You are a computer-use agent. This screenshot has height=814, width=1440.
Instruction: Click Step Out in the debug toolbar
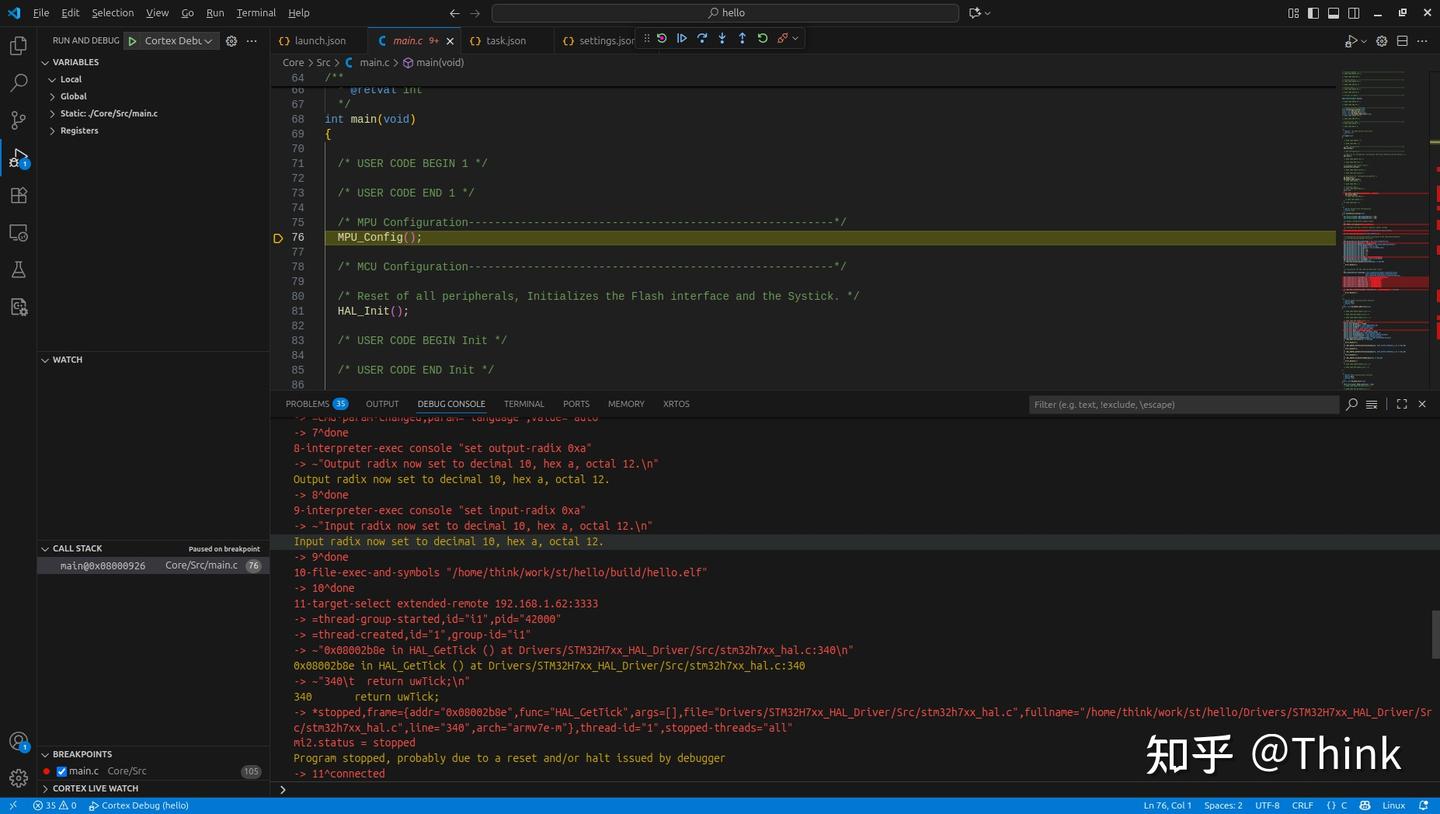(742, 38)
